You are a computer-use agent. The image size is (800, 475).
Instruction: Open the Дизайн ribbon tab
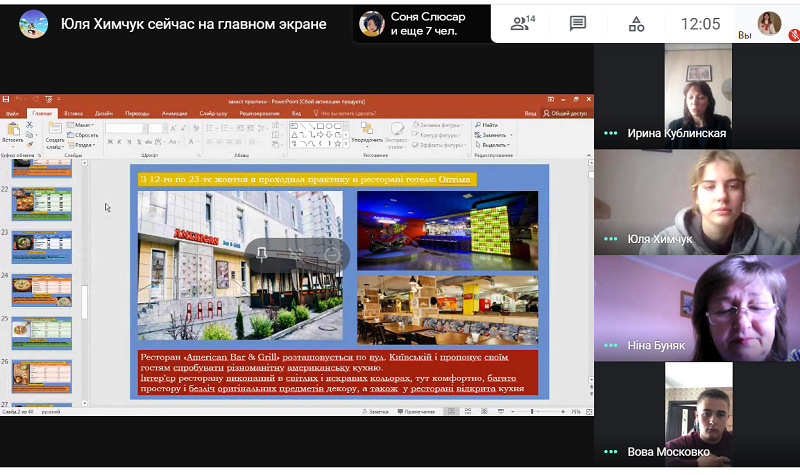pyautogui.click(x=104, y=113)
